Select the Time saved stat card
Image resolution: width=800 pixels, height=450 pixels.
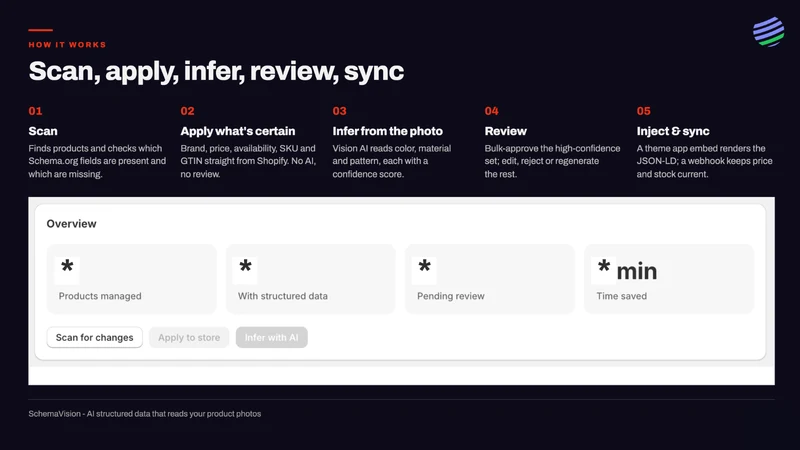(669, 279)
